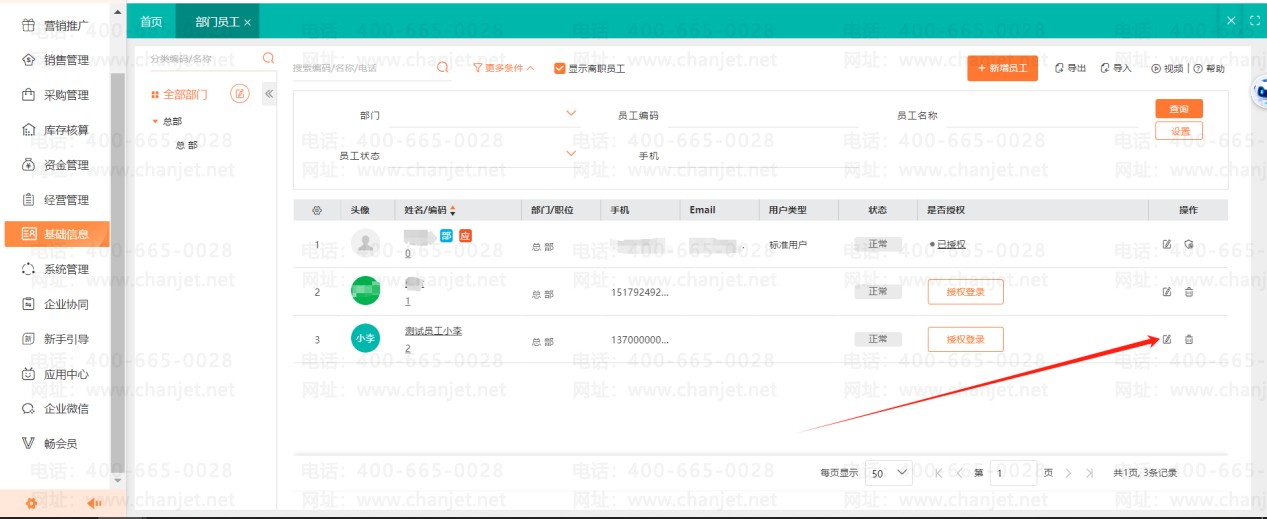
Task: Toggle the 显示离职员工 checkbox
Action: (x=560, y=68)
